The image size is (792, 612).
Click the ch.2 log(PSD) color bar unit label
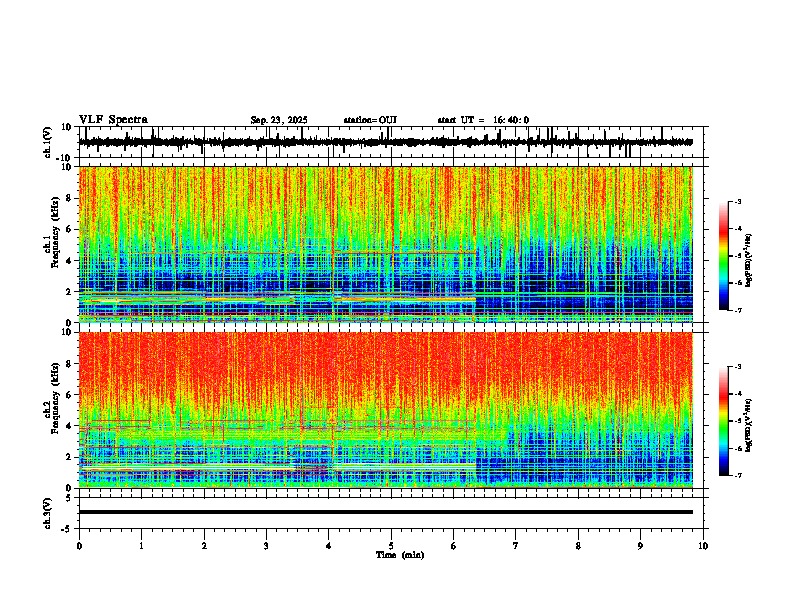tap(749, 426)
